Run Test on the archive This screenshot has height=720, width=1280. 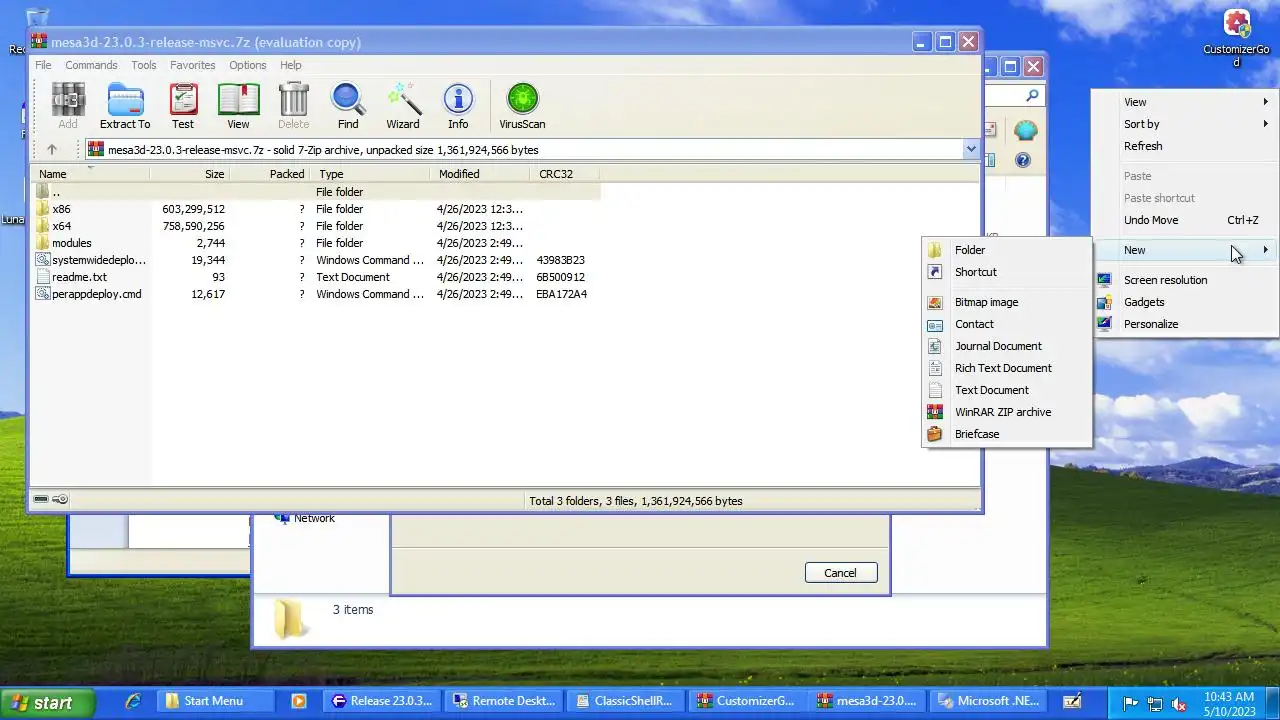point(183,106)
